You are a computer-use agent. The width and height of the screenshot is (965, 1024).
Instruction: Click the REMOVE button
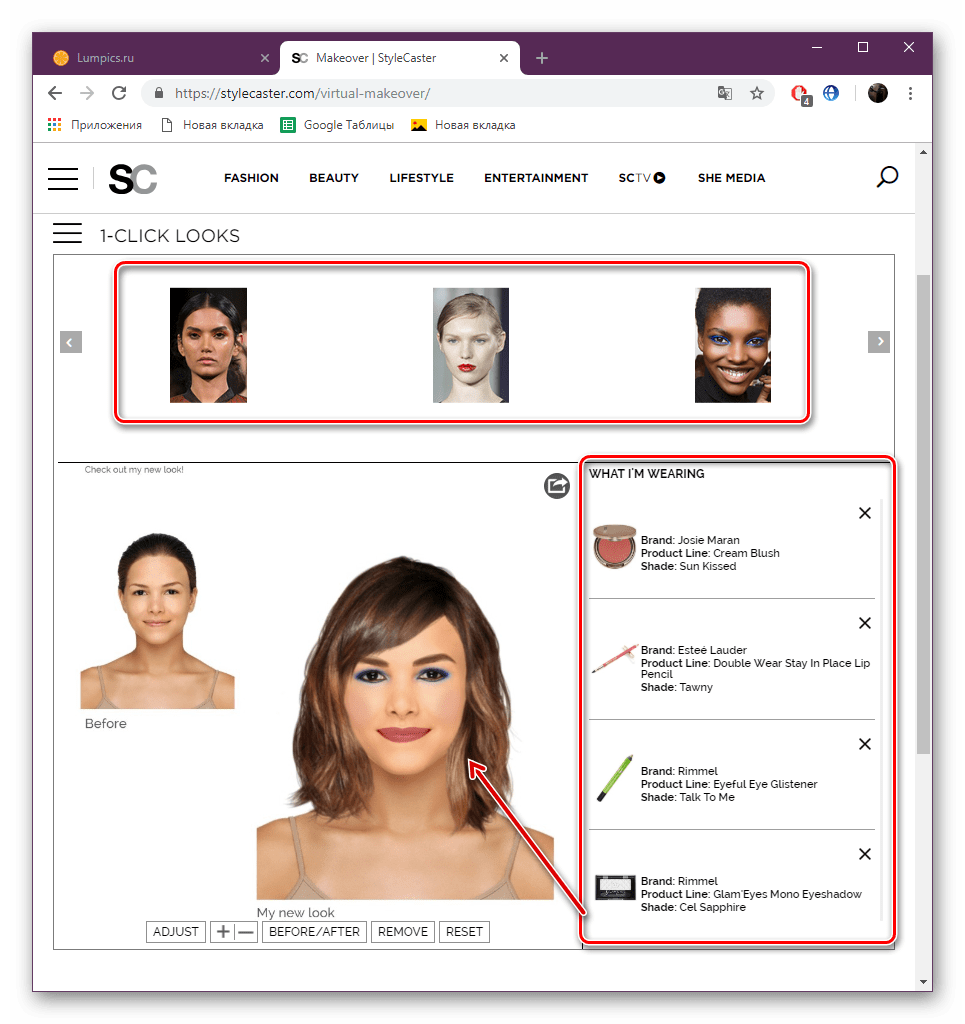tap(403, 932)
